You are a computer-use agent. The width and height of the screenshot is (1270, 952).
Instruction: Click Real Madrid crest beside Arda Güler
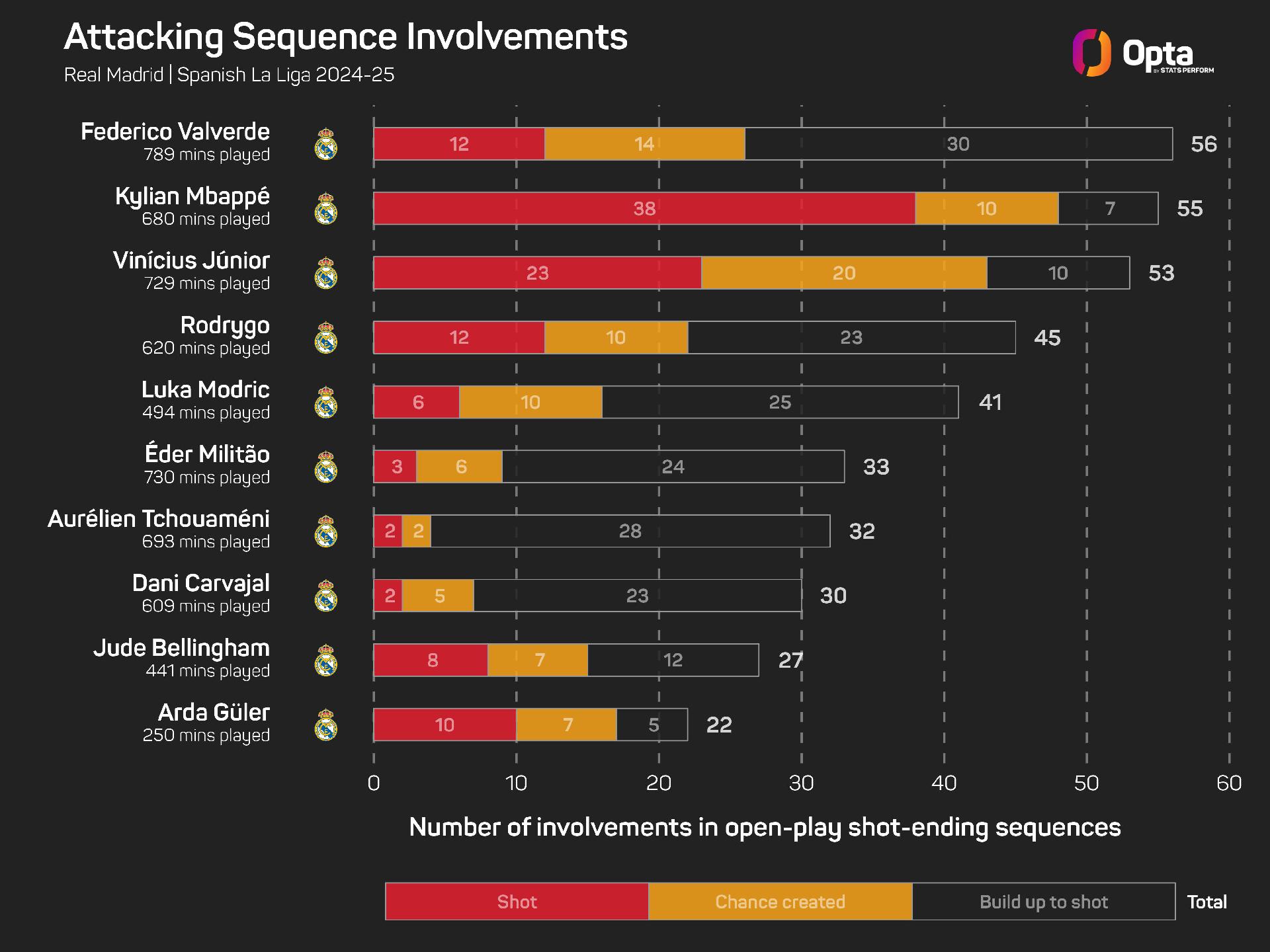click(326, 725)
